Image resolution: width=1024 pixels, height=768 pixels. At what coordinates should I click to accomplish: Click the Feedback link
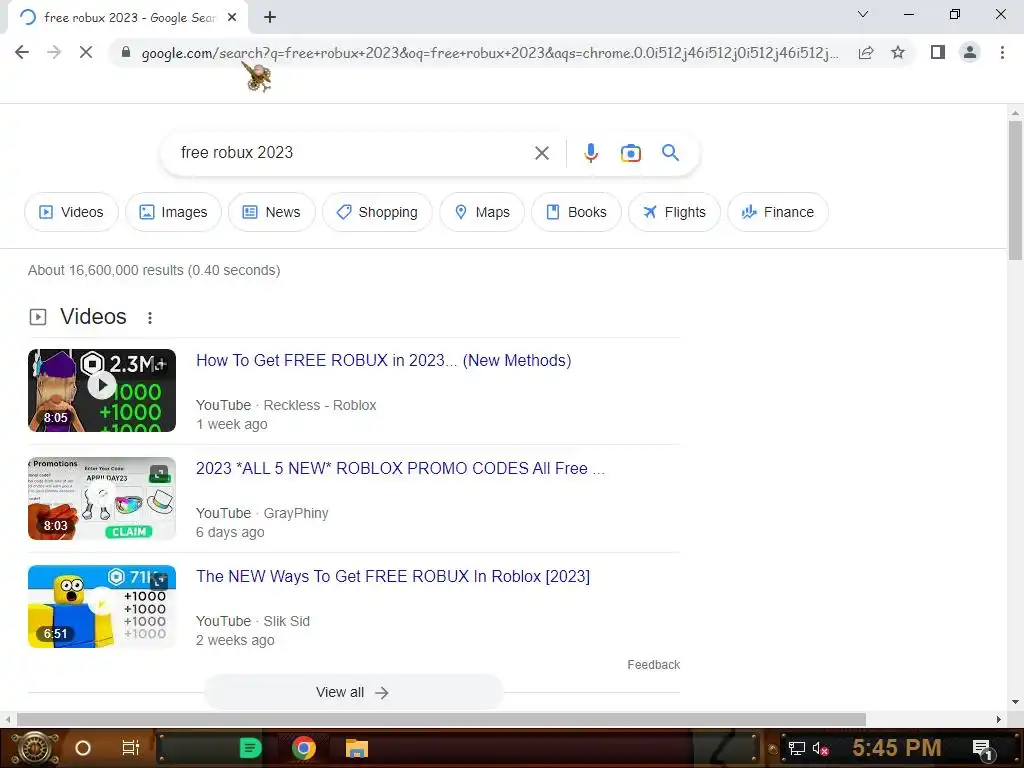point(653,664)
